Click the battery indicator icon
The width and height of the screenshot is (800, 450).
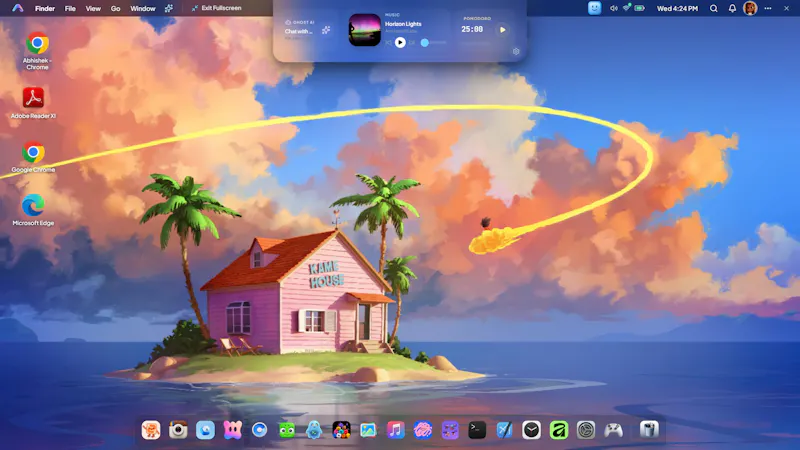[x=640, y=8]
